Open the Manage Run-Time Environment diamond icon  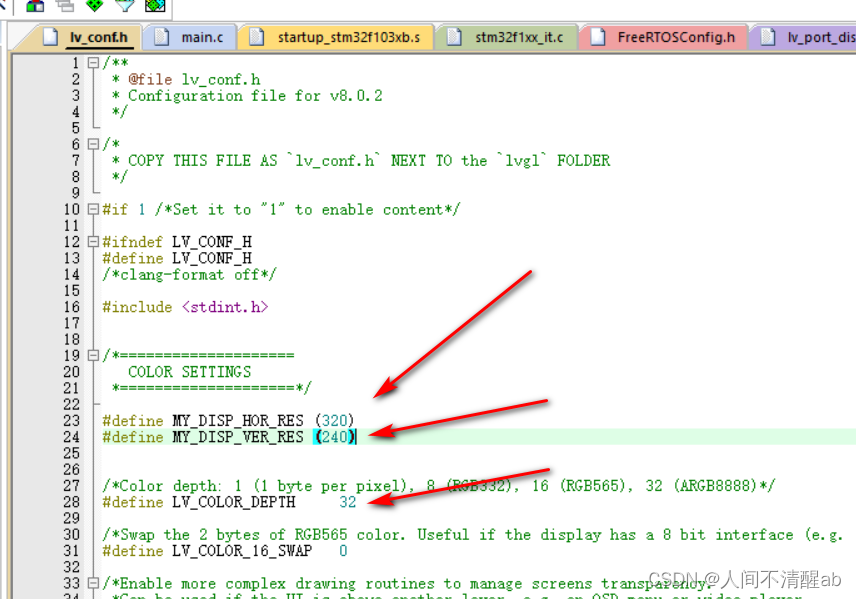(93, 7)
